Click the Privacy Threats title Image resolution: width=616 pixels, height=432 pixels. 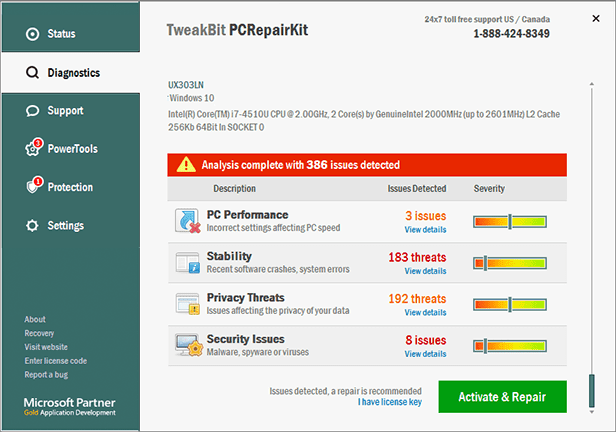tap(246, 298)
